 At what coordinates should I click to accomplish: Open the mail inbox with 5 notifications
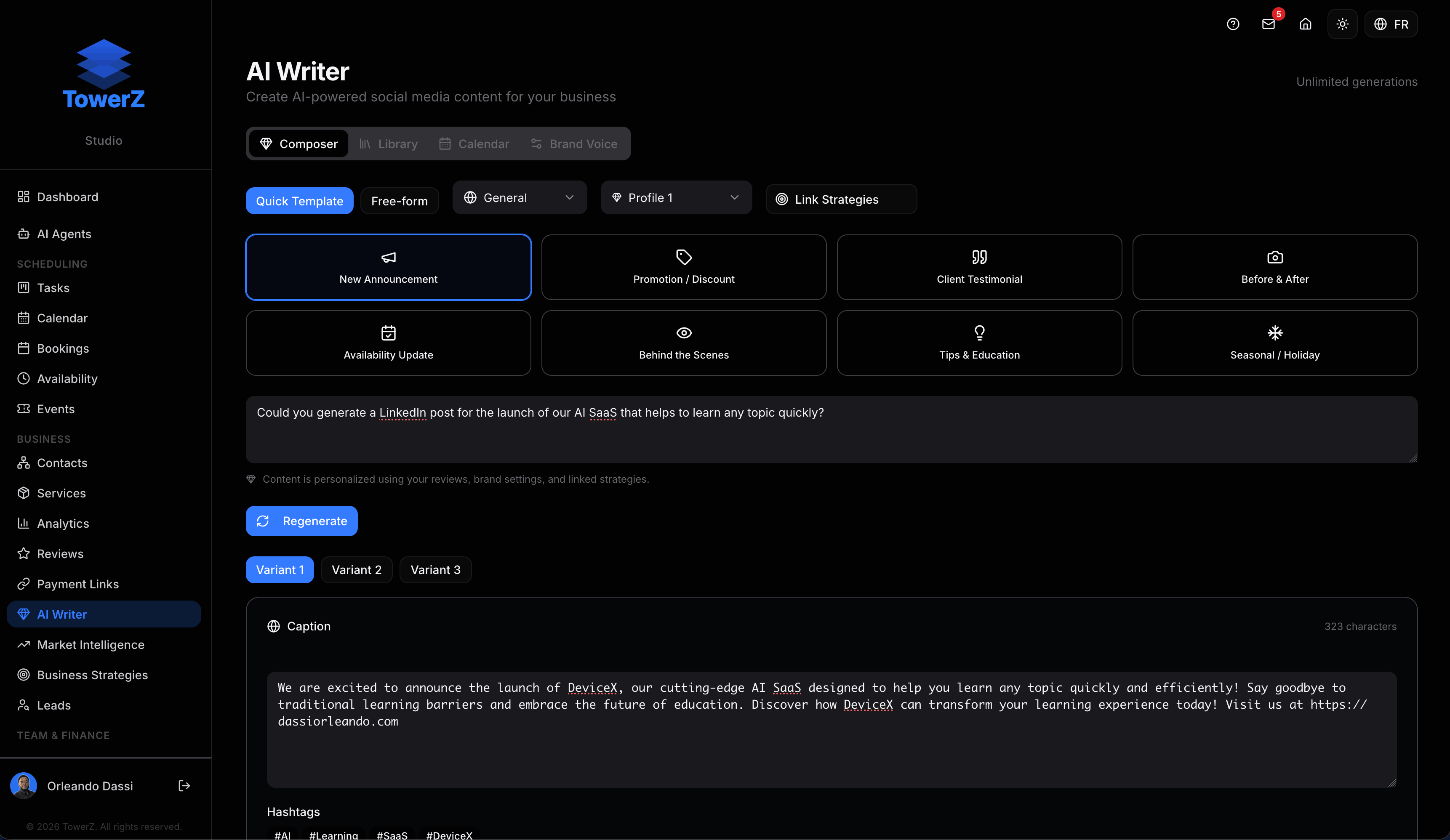[x=1269, y=24]
